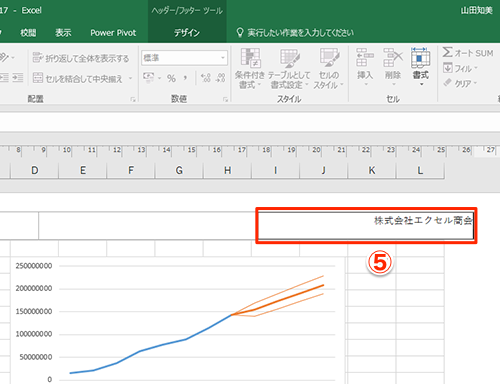Select column D header
Image resolution: width=500 pixels, height=384 pixels.
tap(34, 170)
